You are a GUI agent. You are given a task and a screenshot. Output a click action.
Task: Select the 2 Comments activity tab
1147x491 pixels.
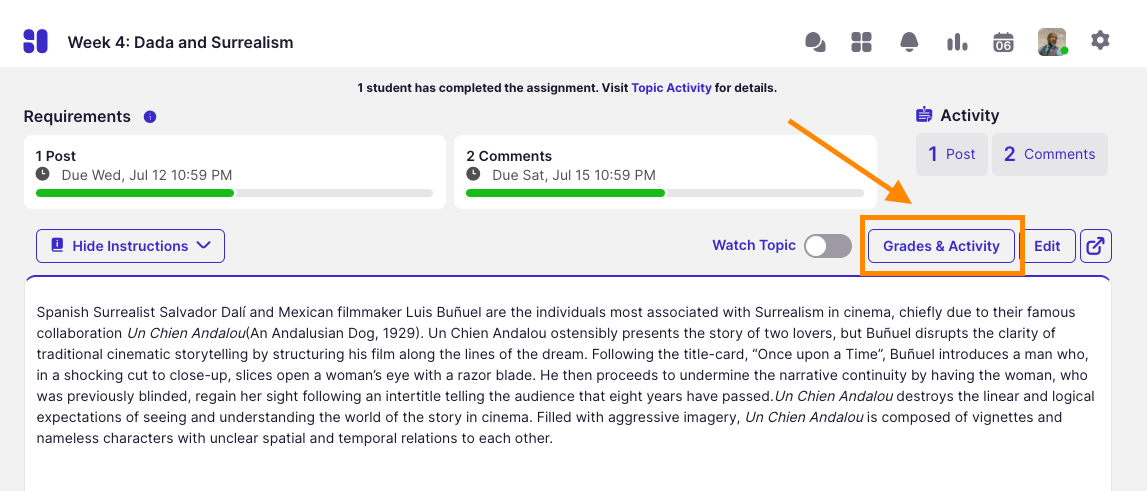[x=1049, y=154]
